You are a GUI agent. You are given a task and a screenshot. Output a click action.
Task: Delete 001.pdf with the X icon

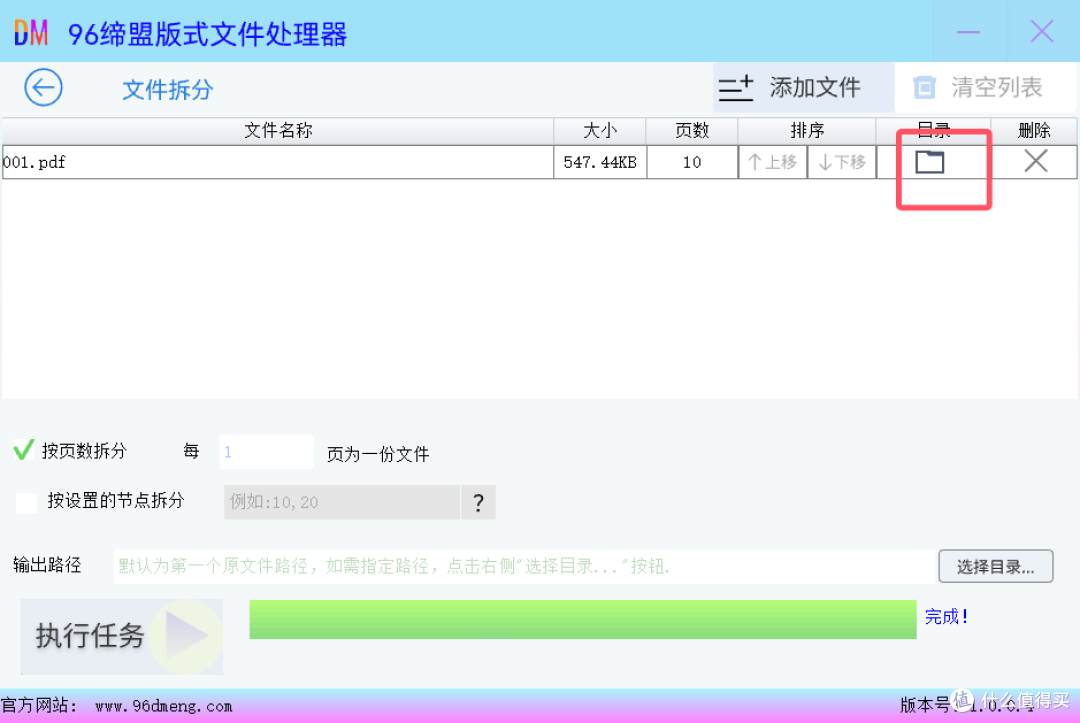point(1035,161)
